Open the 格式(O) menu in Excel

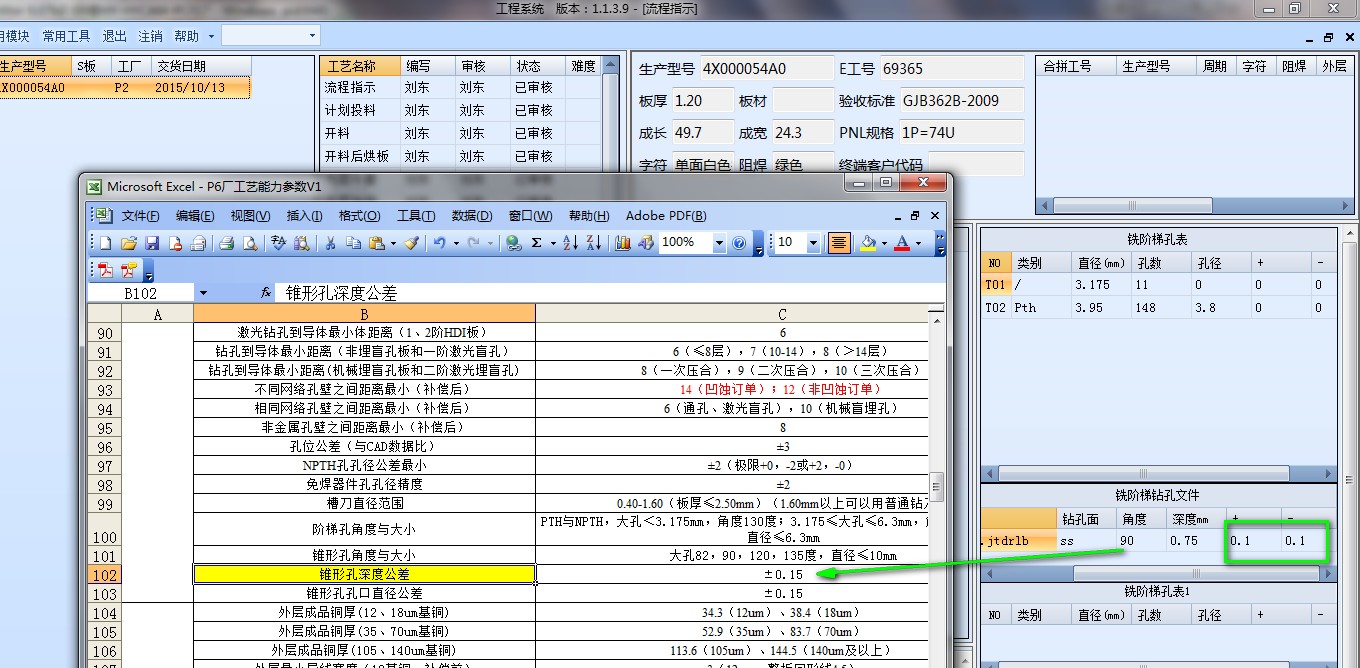(x=359, y=216)
